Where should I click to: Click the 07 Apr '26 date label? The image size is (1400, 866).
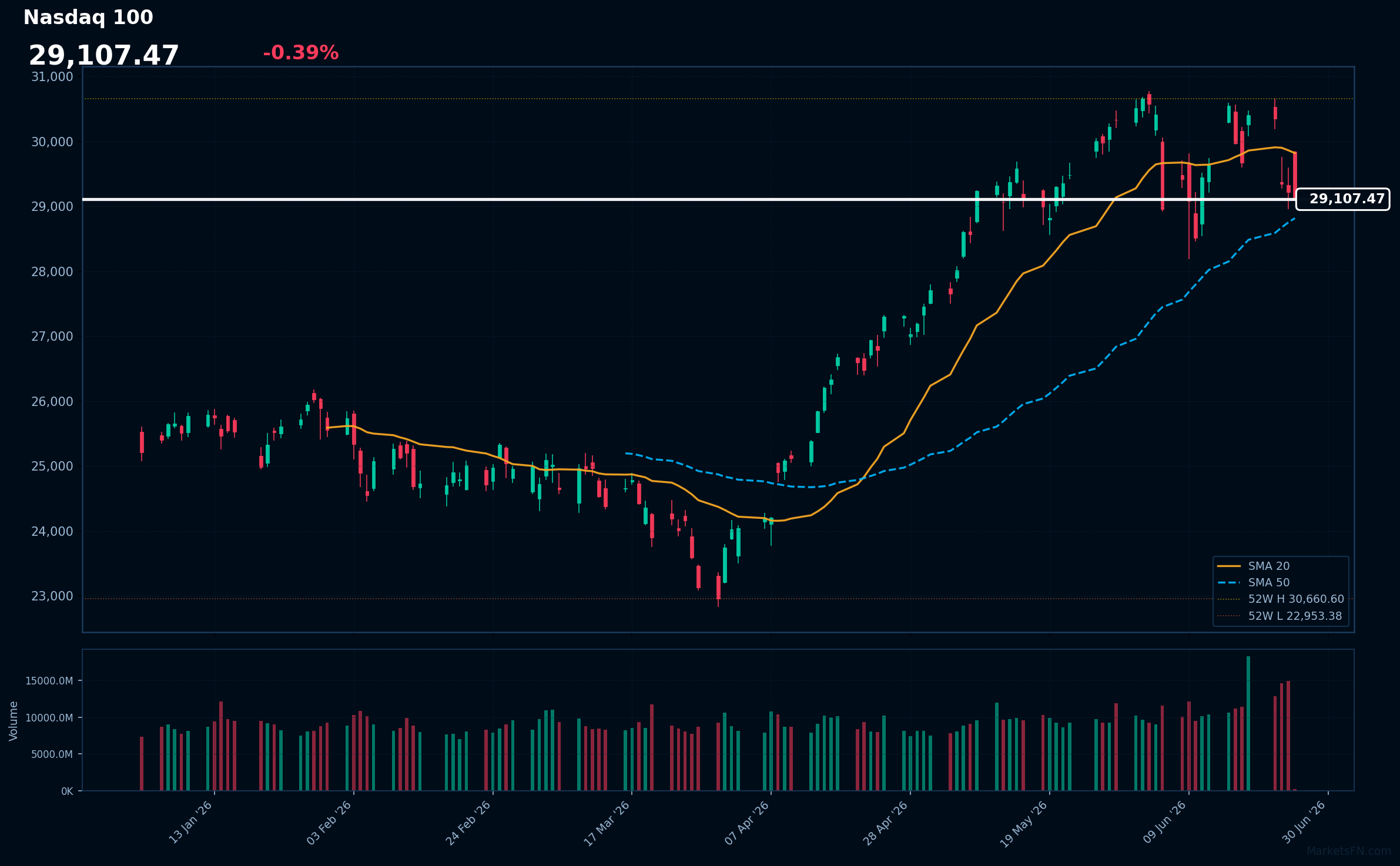point(746,823)
